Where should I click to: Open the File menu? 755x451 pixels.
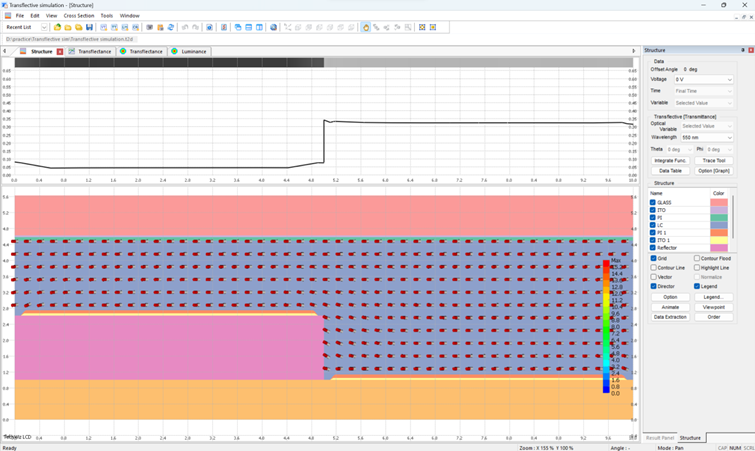[20, 16]
